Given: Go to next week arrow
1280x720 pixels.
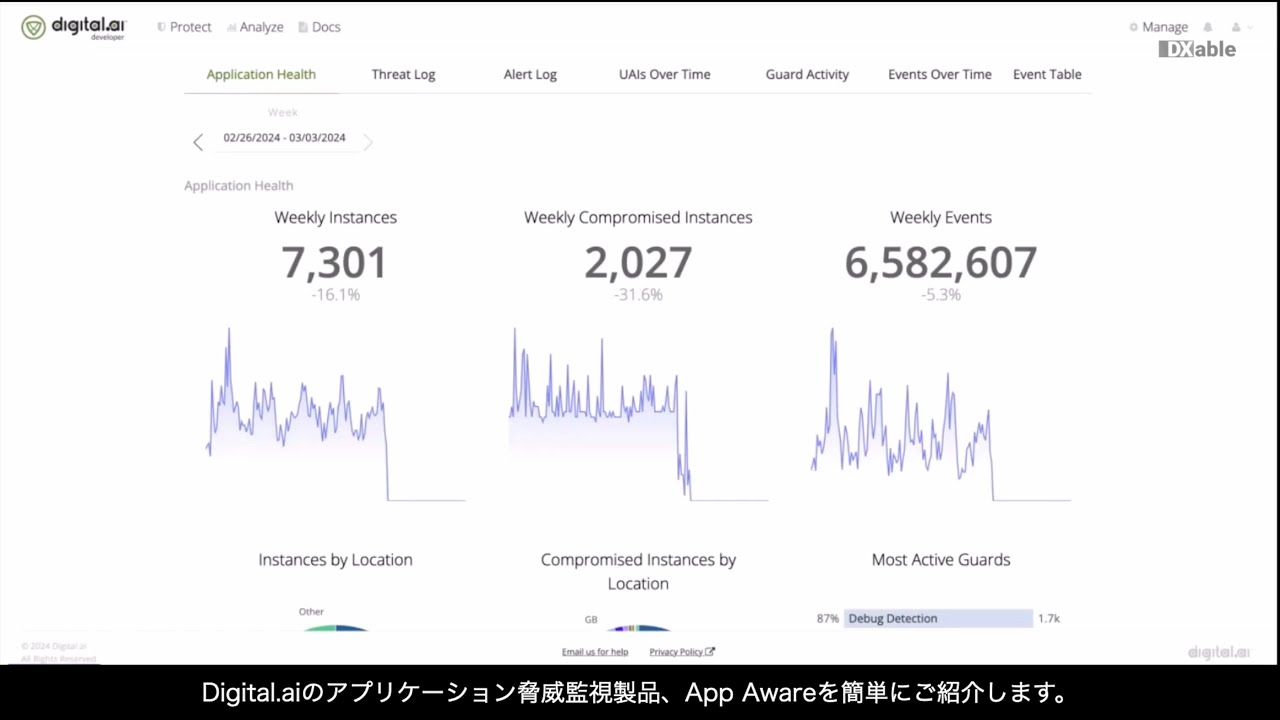Looking at the screenshot, I should point(368,142).
